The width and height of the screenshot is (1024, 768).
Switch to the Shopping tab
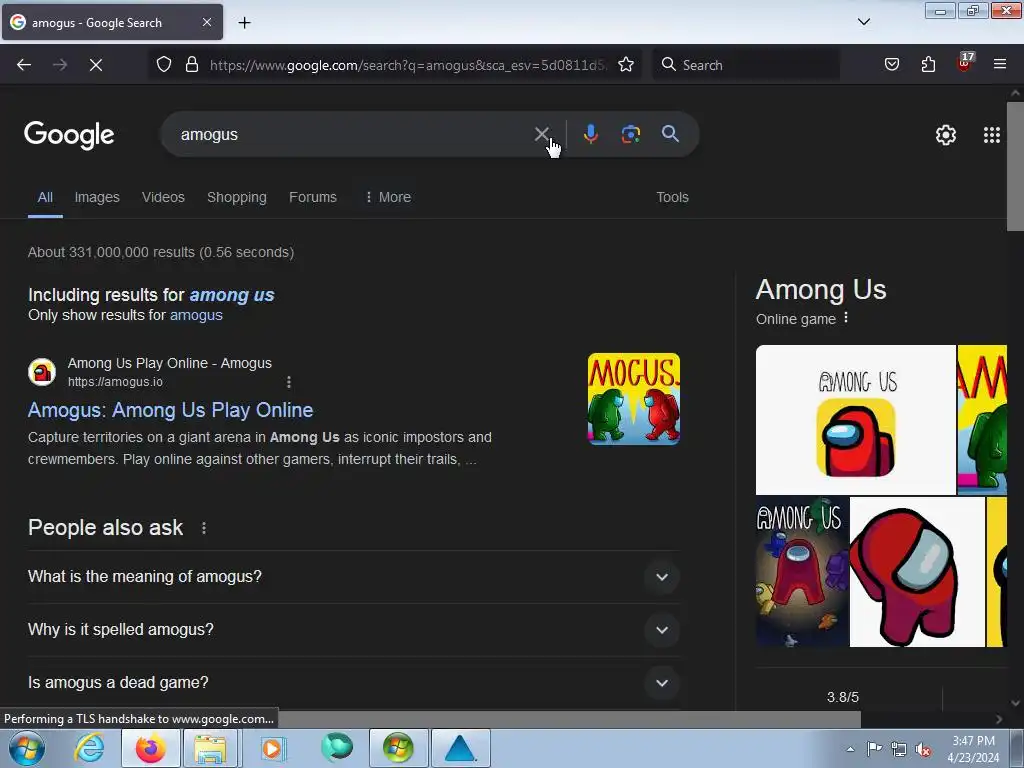pos(236,197)
